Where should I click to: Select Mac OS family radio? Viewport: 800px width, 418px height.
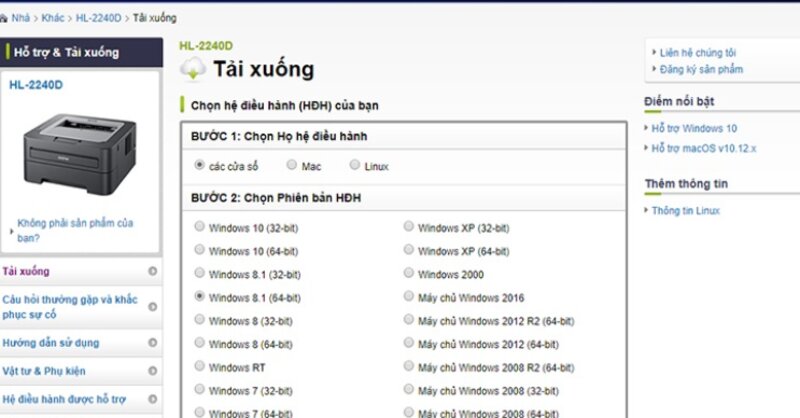pos(291,165)
